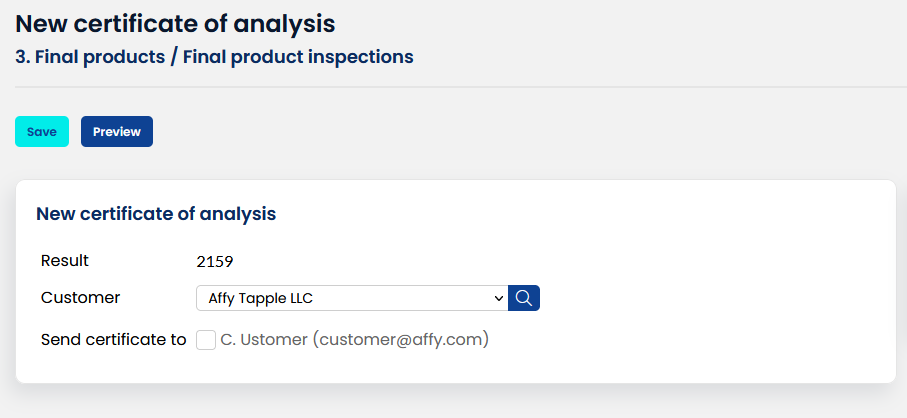
Task: Click the chevron arrow in Customer combo box
Action: [x=499, y=298]
